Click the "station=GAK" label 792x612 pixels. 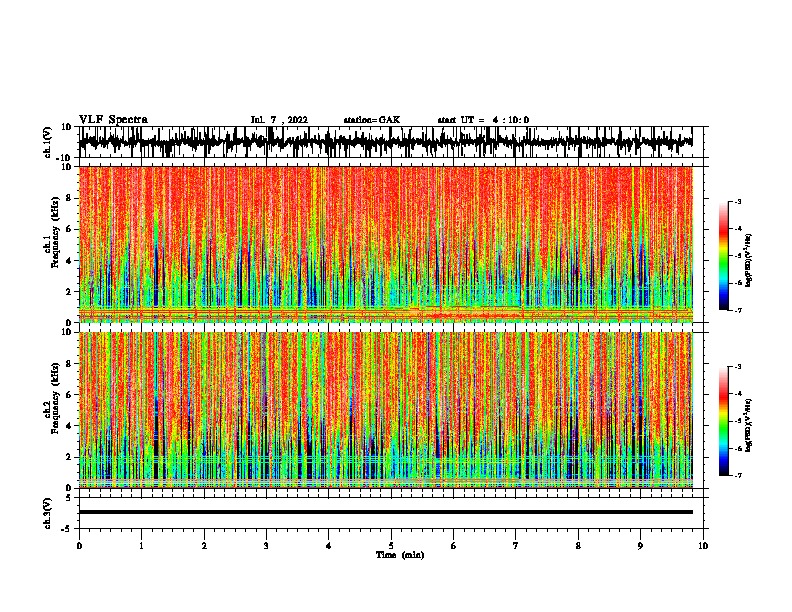372,120
